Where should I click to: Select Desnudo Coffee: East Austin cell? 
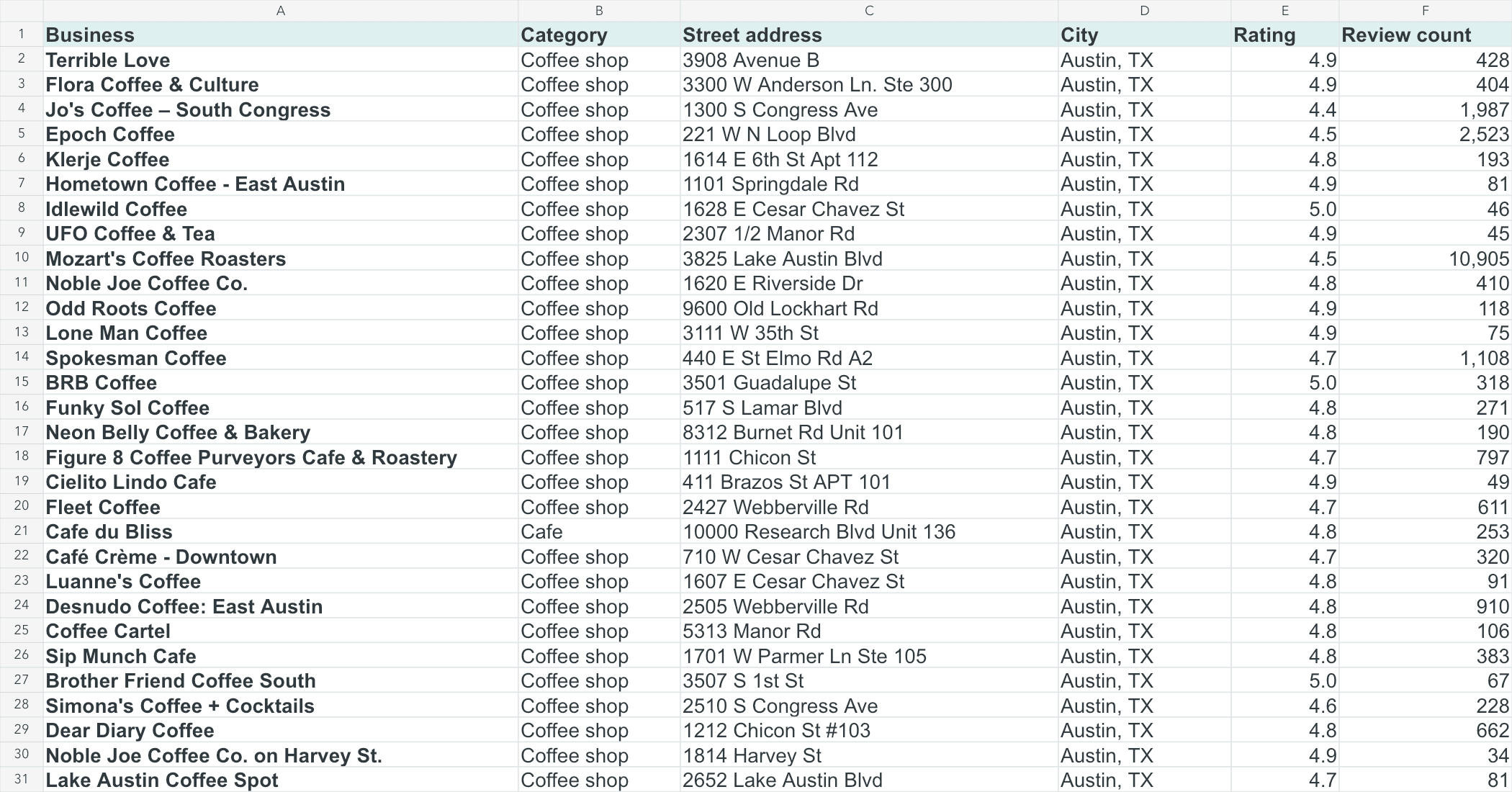coord(281,606)
